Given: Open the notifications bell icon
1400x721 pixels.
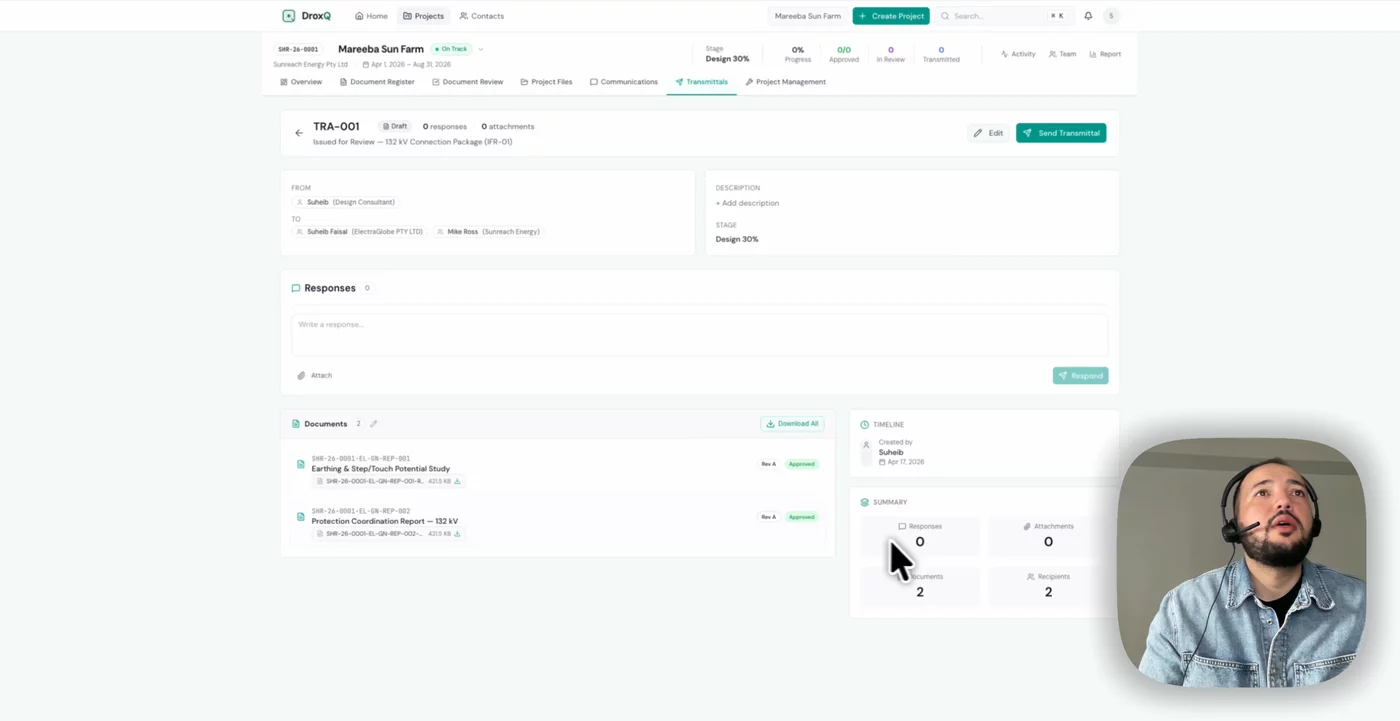Looking at the screenshot, I should (1088, 16).
